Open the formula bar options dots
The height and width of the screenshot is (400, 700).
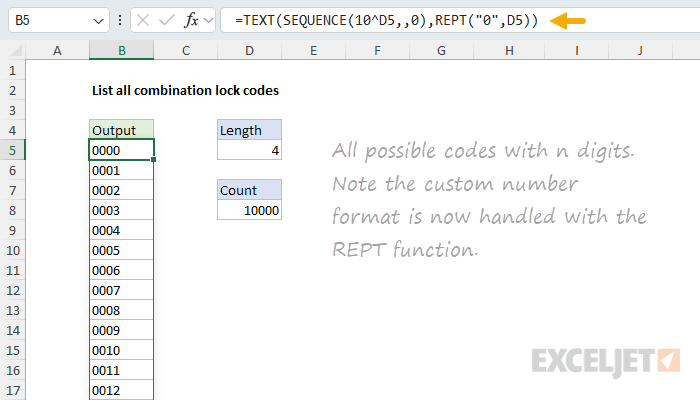tap(120, 20)
